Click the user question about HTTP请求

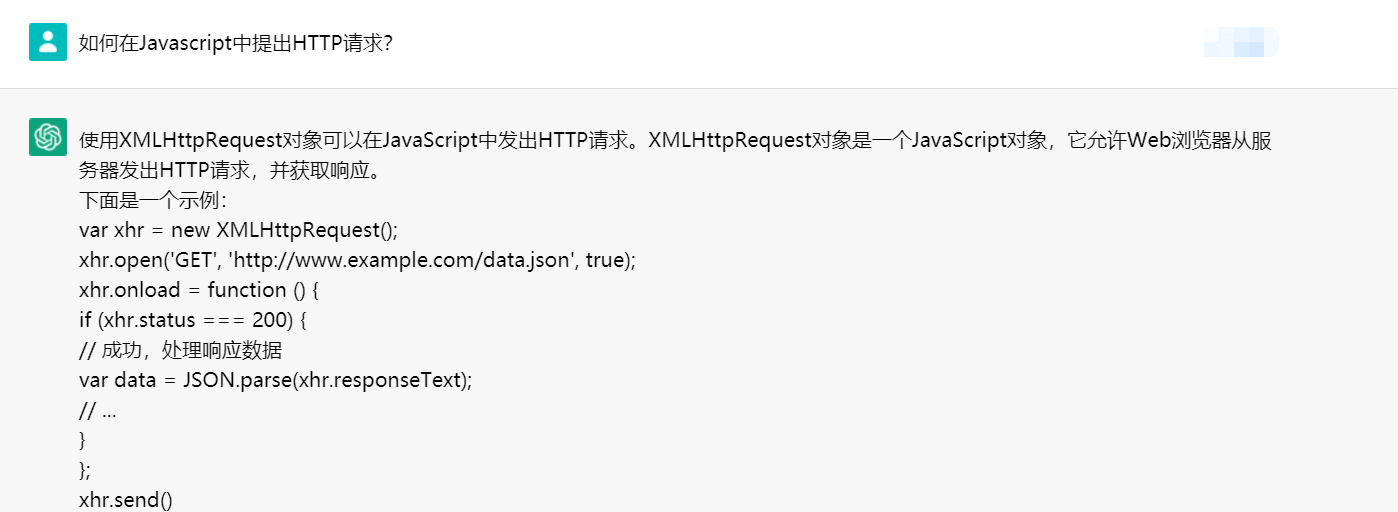(x=236, y=44)
